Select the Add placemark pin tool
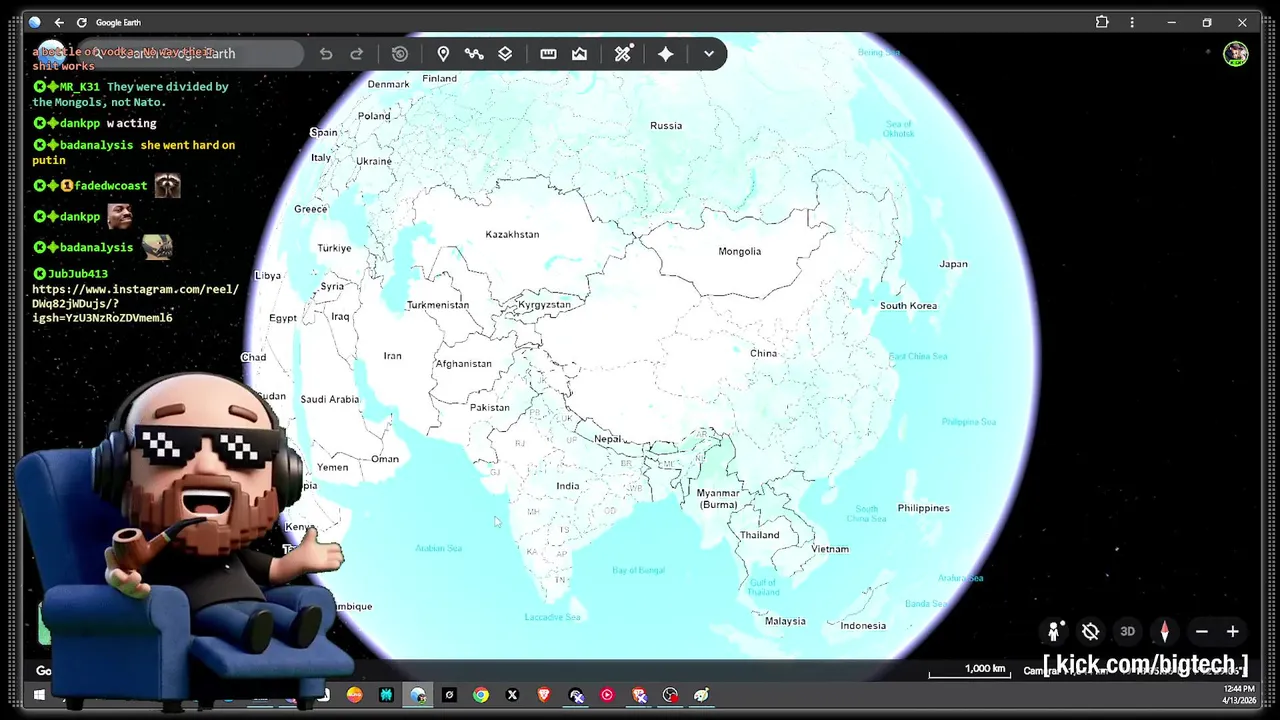 pyautogui.click(x=443, y=54)
